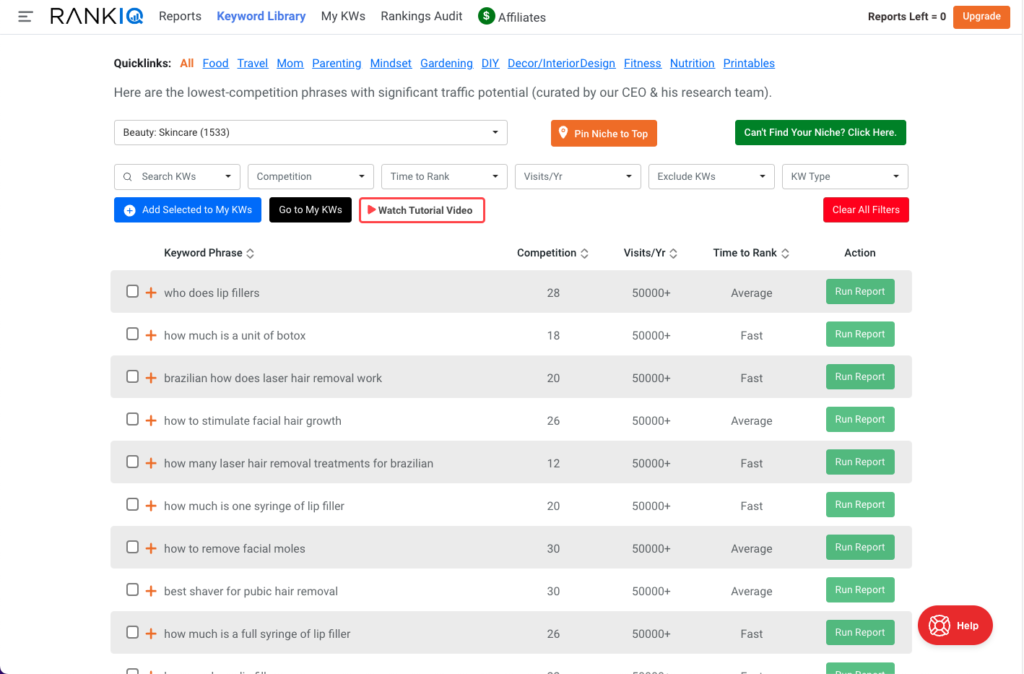
Task: Click the green dollar Affiliates icon
Action: point(486,16)
